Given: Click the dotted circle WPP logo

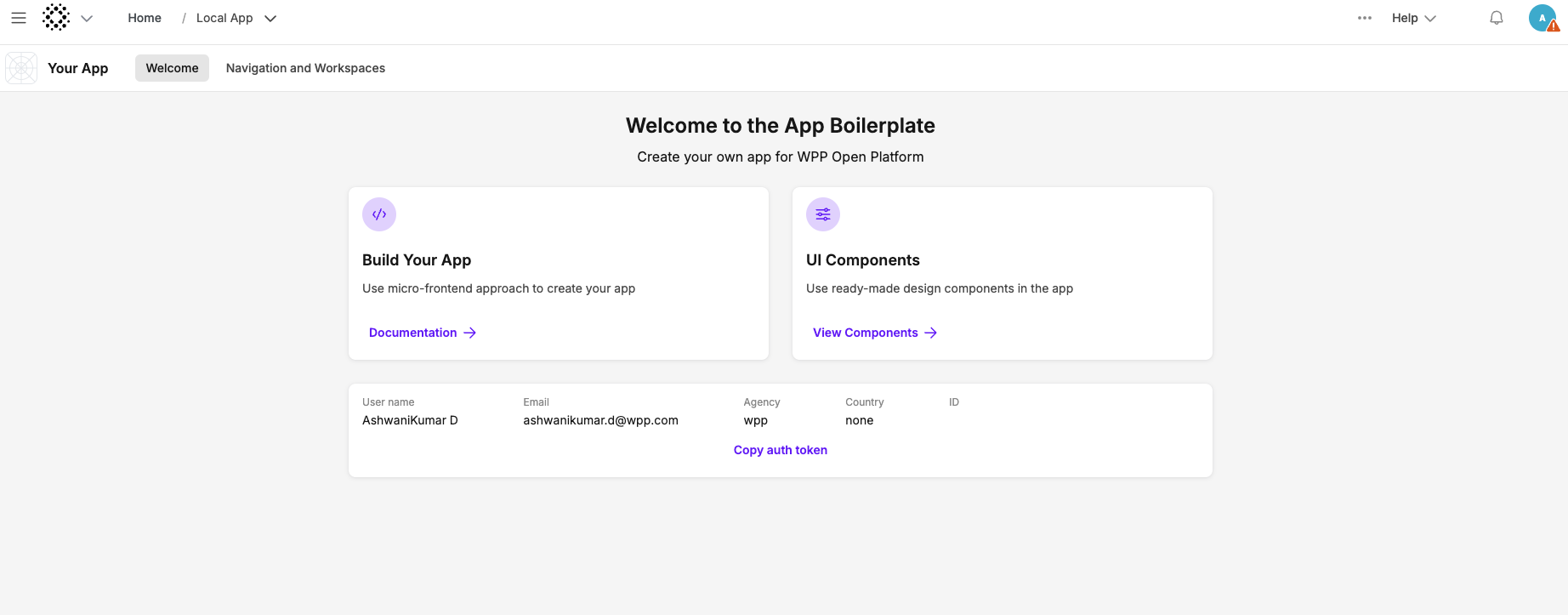Looking at the screenshot, I should click(x=56, y=17).
